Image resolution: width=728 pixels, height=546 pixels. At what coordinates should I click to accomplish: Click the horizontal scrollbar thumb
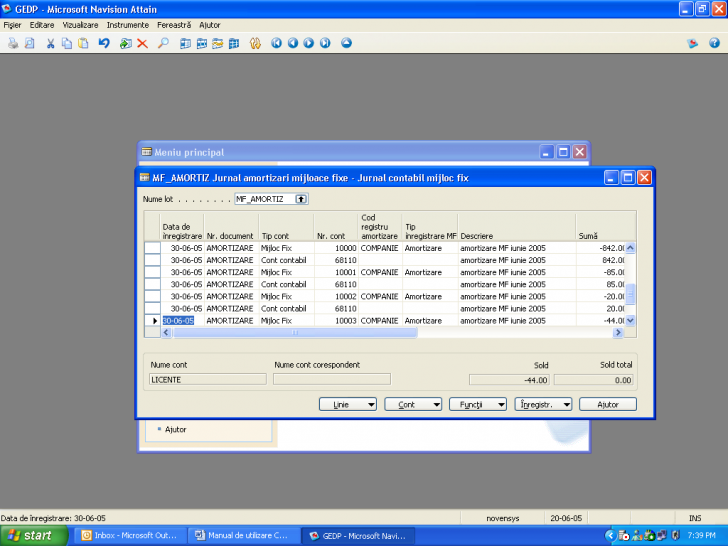click(295, 332)
